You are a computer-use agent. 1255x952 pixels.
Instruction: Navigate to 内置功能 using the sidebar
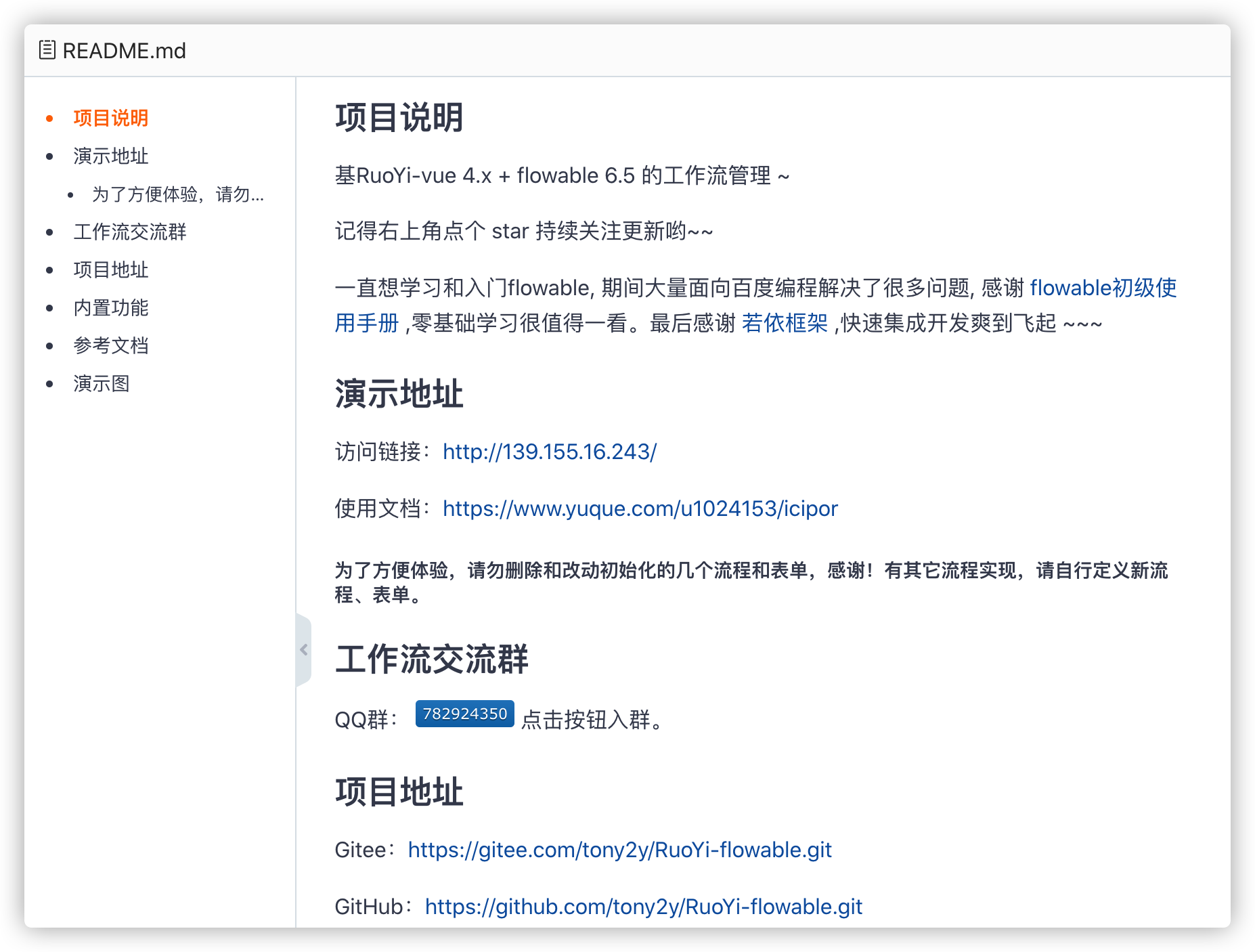[x=110, y=308]
